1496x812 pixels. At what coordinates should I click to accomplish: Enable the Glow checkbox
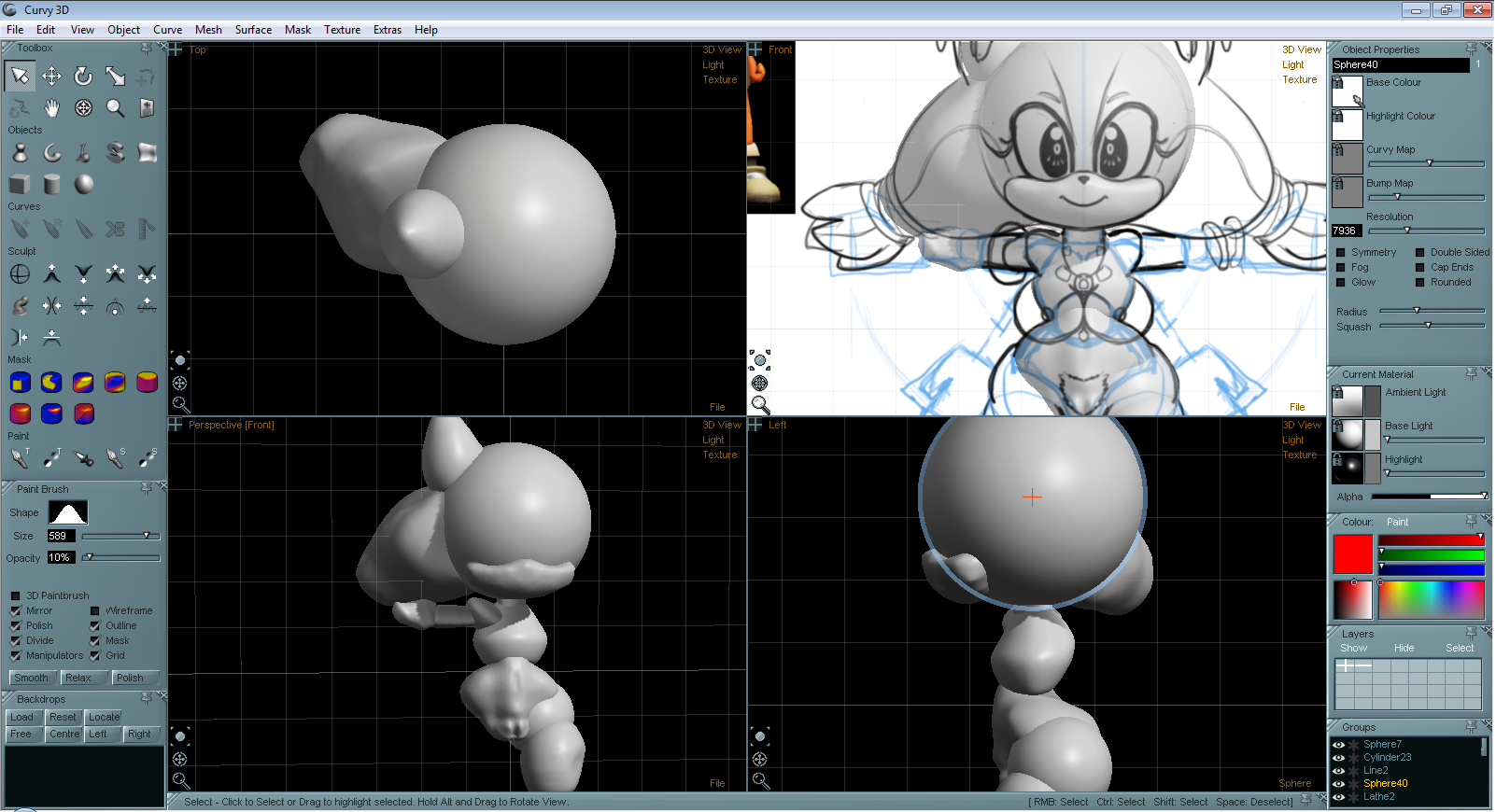click(x=1341, y=282)
